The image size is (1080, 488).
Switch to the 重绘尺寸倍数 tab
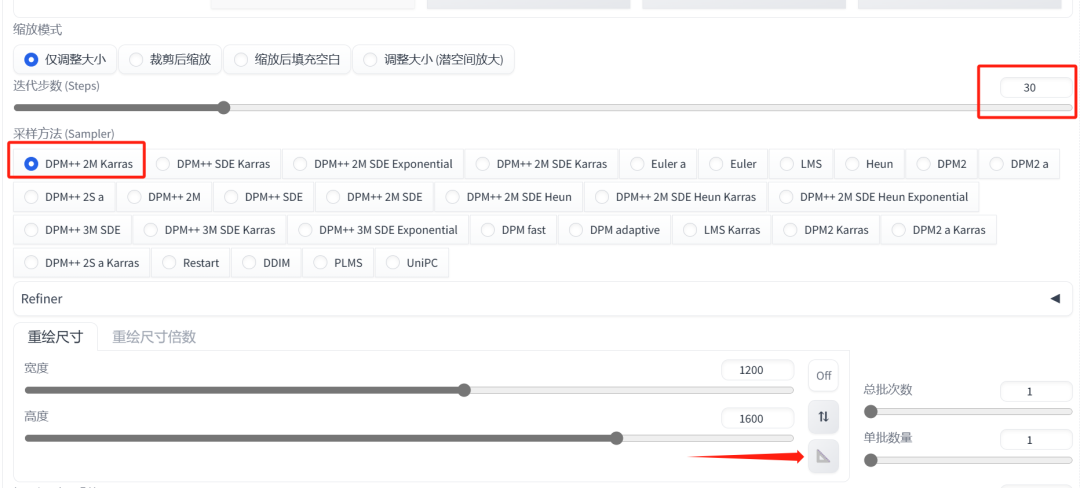pyautogui.click(x=154, y=337)
